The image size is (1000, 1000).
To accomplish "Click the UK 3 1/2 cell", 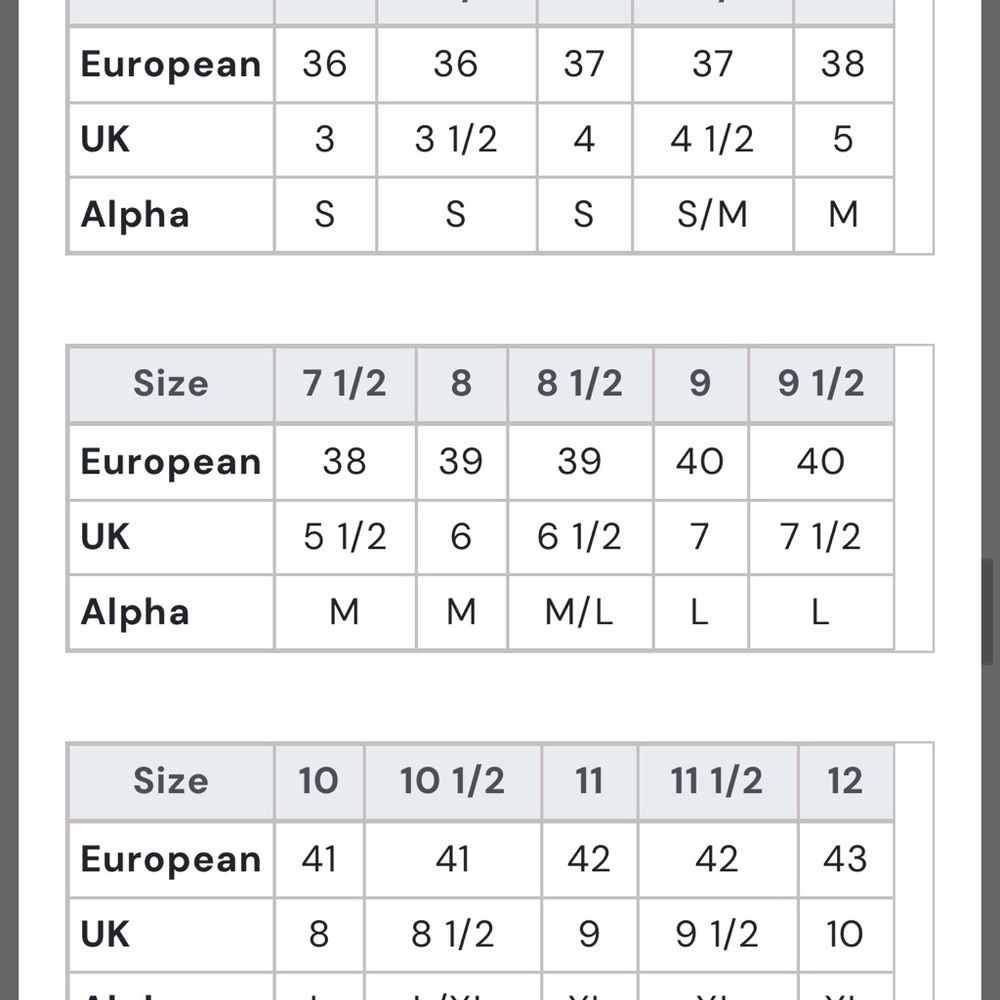I will point(456,139).
